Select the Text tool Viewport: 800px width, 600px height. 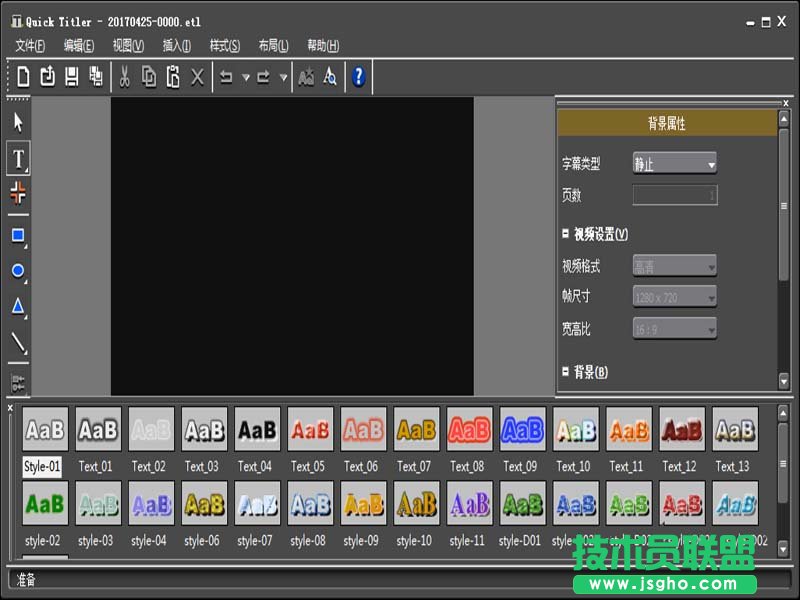click(16, 157)
